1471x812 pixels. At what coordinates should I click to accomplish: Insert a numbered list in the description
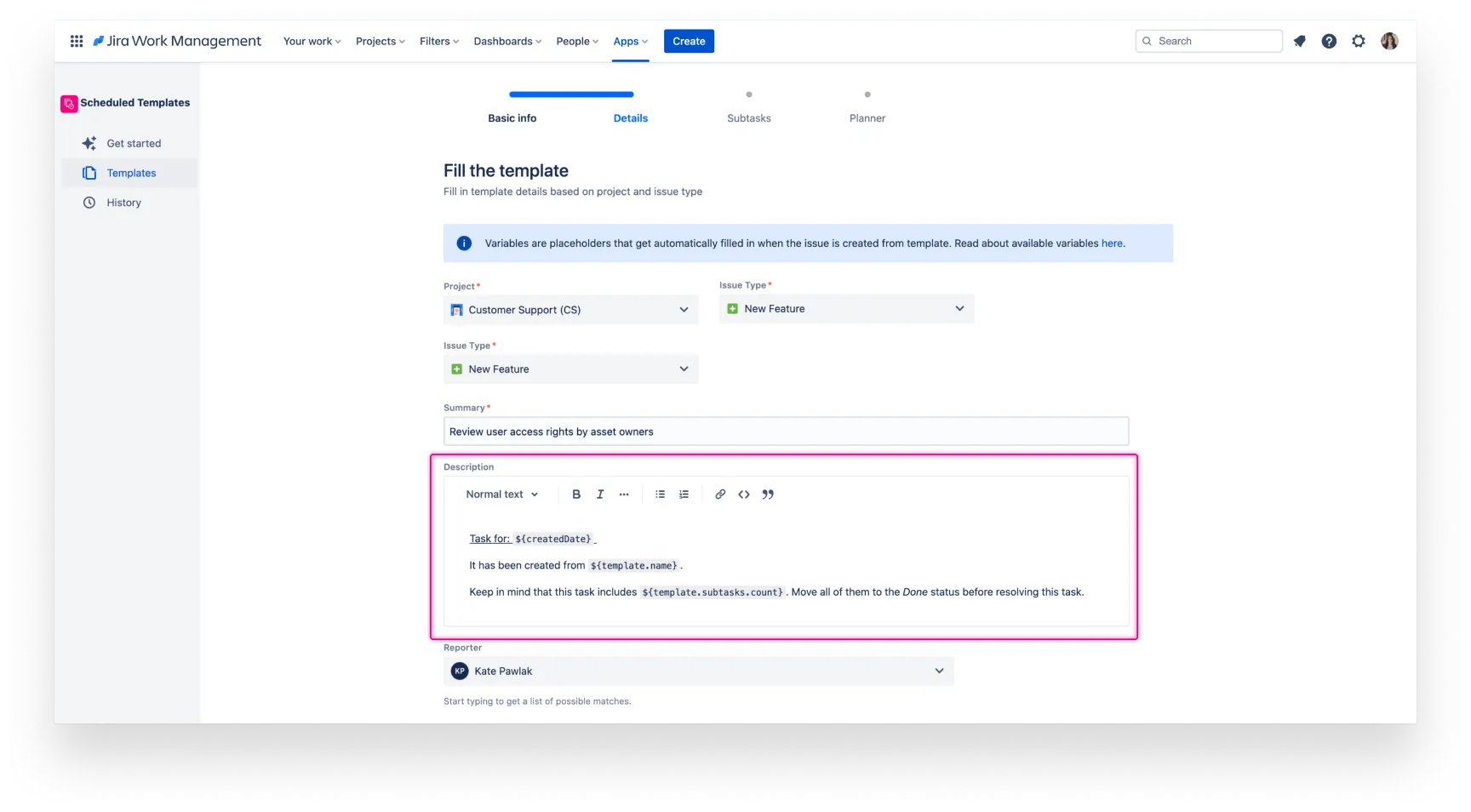(x=684, y=494)
